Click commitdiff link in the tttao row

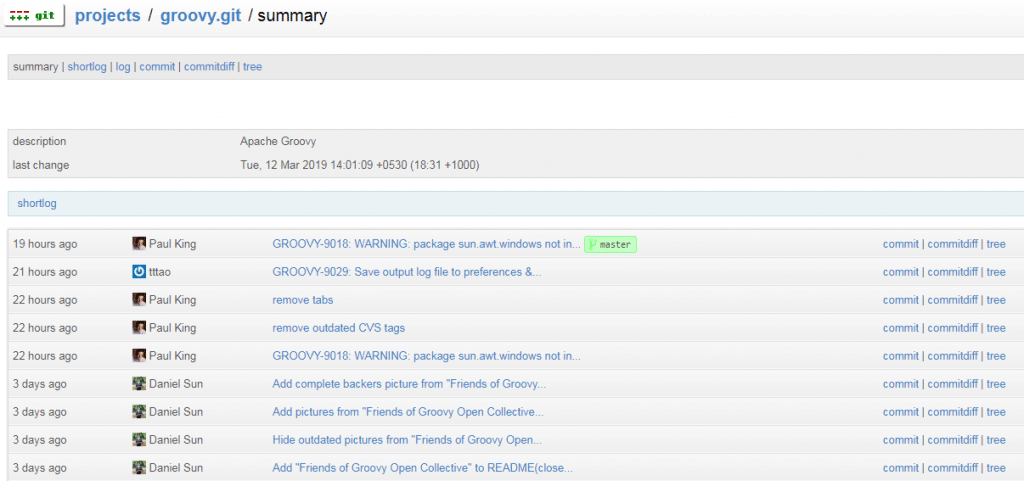pos(953,272)
